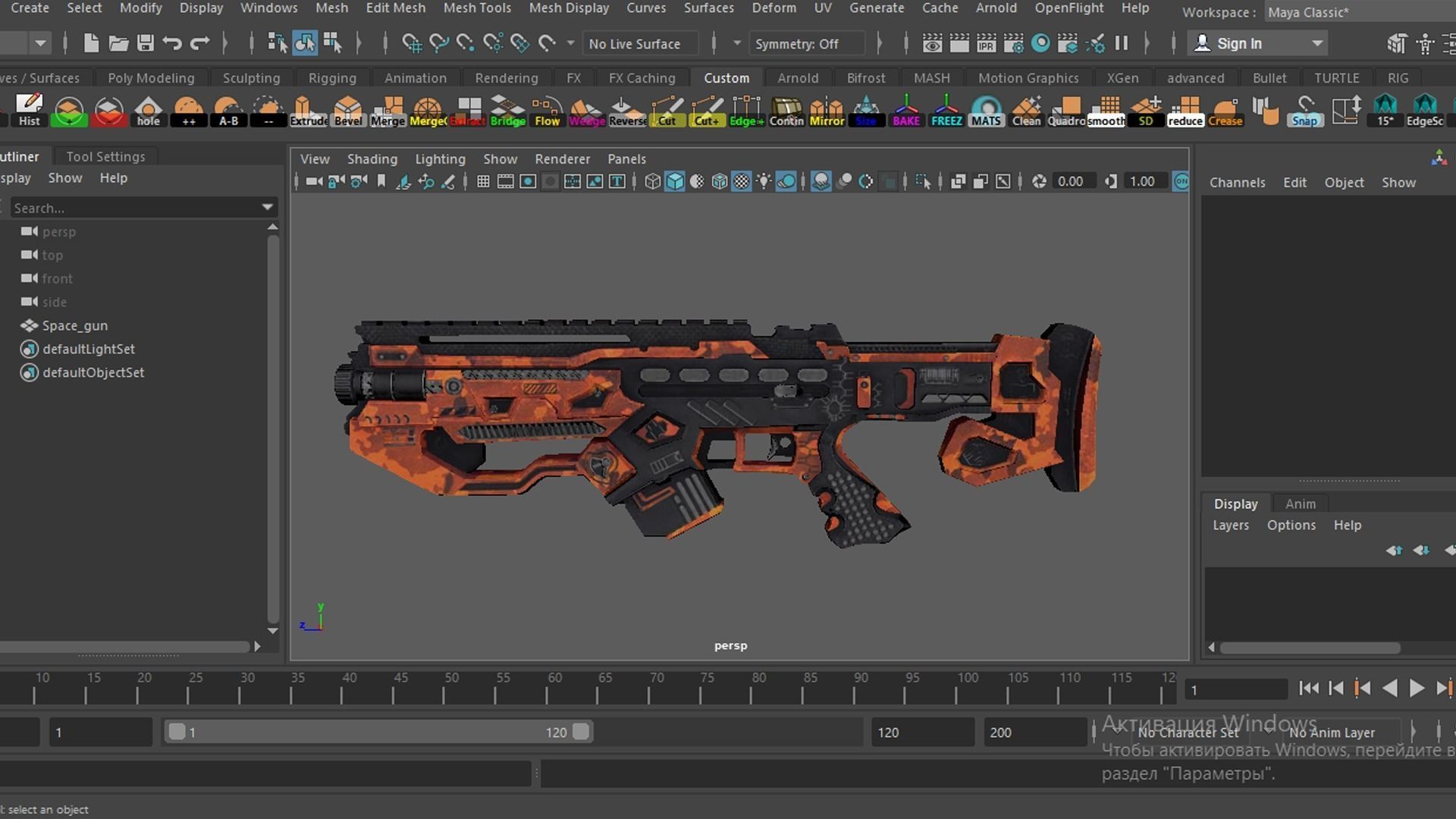Click the hole shelf icon

pyautogui.click(x=149, y=111)
